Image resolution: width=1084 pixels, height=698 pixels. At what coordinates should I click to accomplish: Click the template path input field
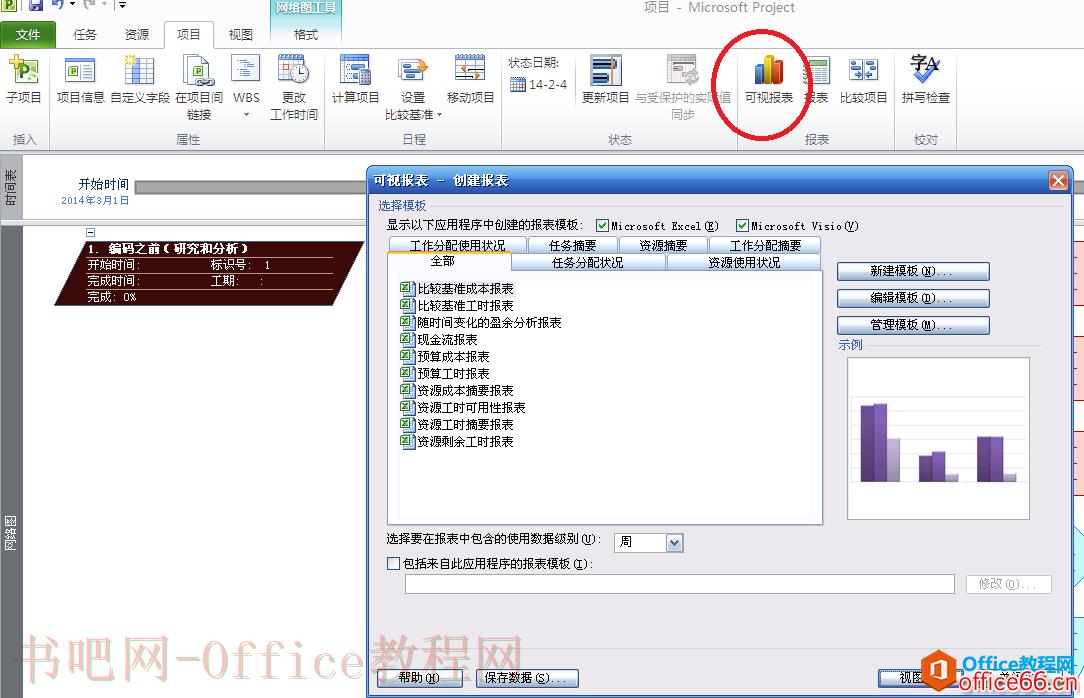(x=680, y=584)
